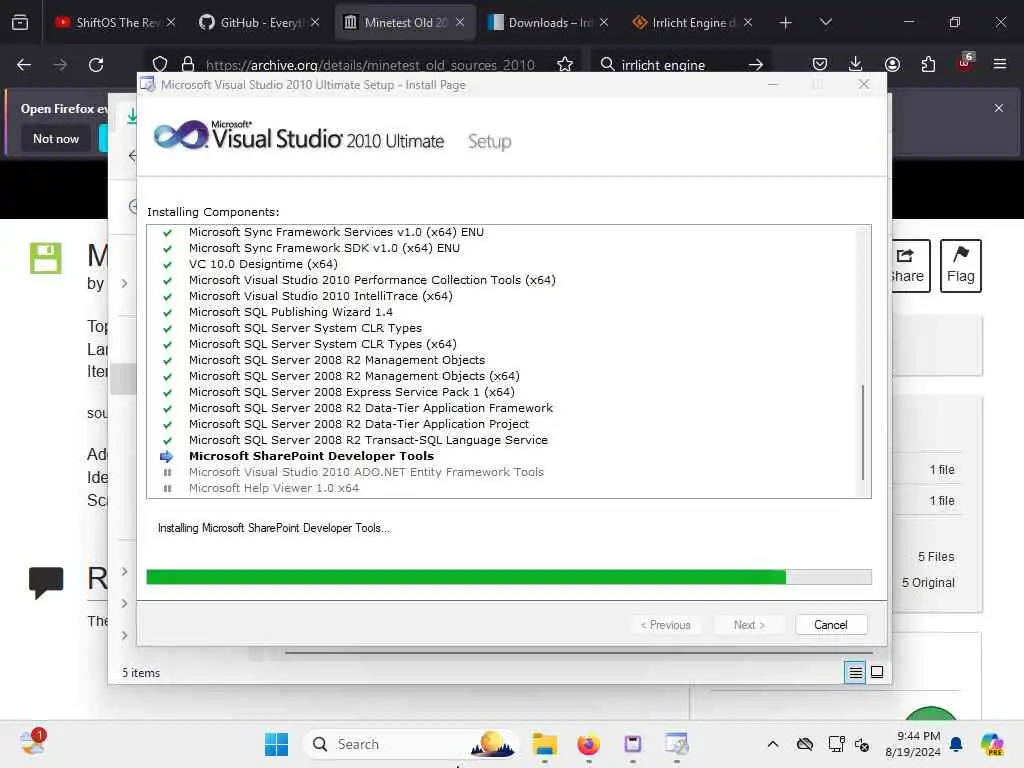Click the network display tray icon

point(836,744)
